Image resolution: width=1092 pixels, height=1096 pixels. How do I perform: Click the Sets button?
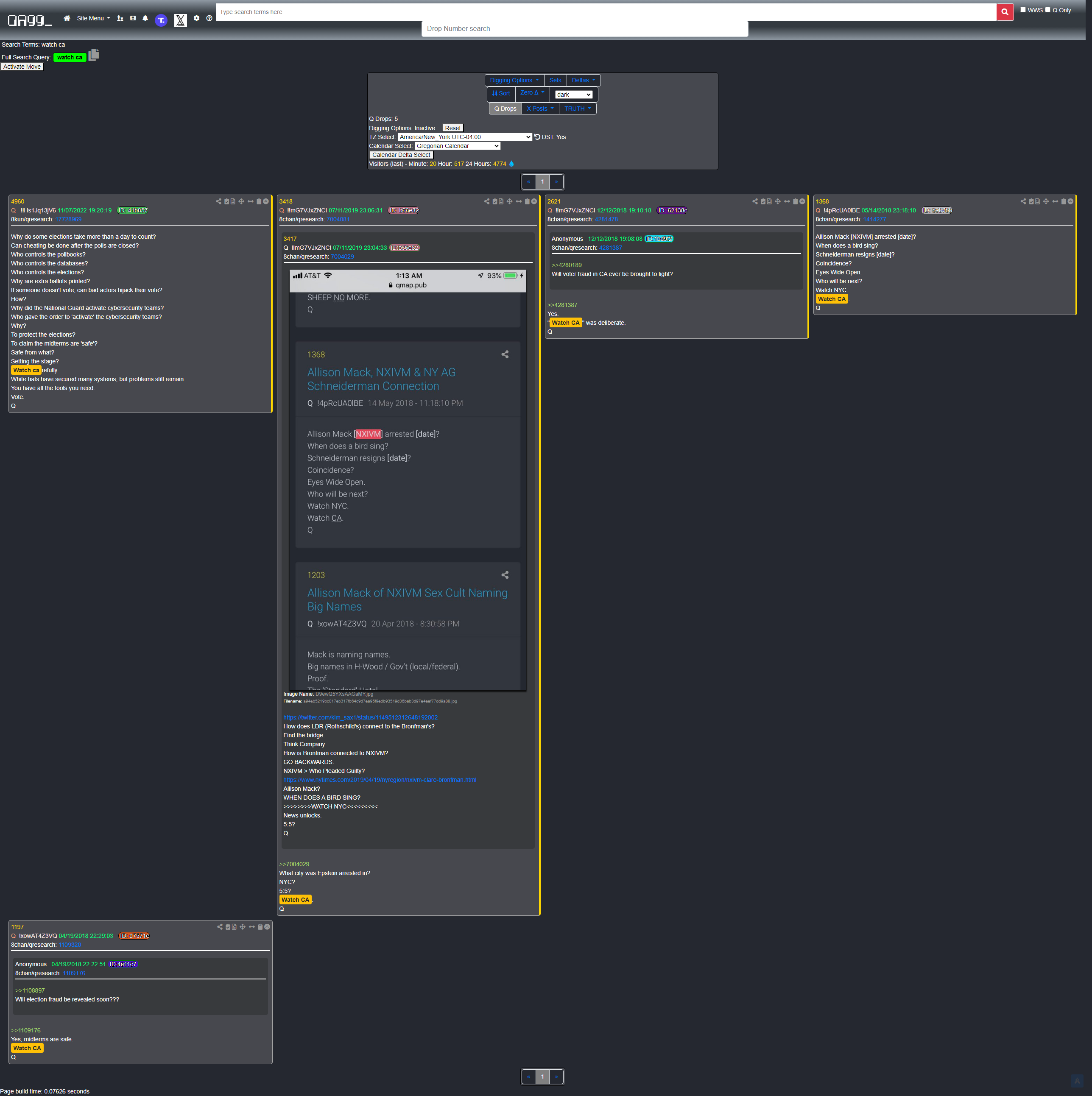(556, 80)
